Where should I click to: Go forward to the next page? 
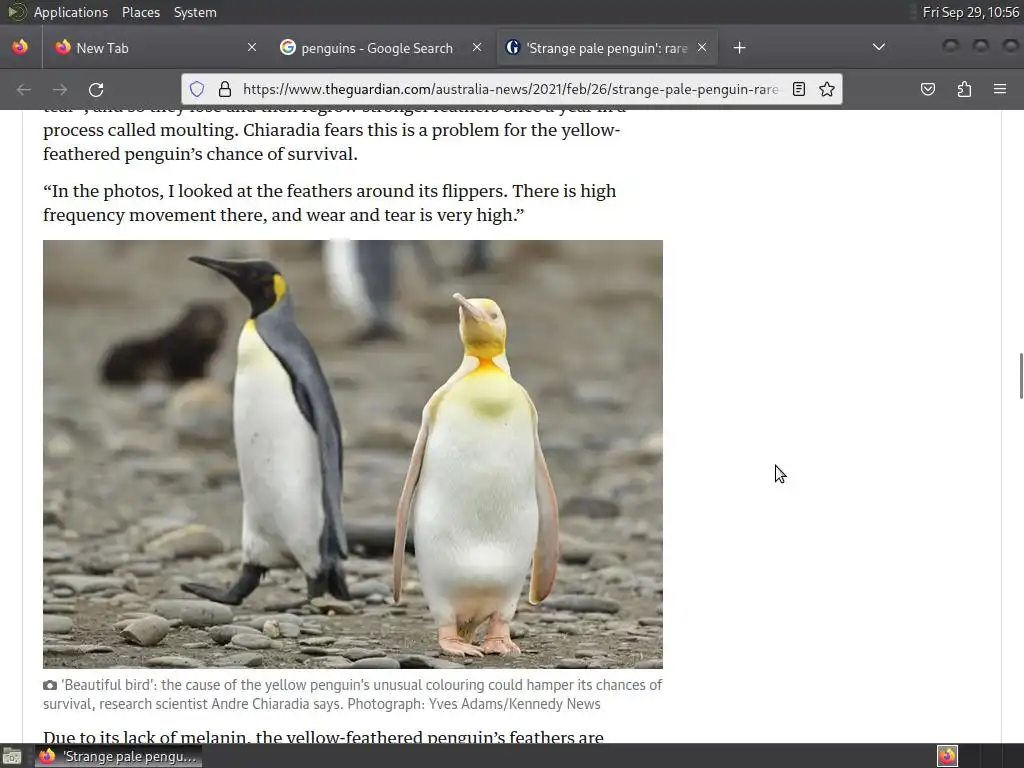tap(60, 89)
